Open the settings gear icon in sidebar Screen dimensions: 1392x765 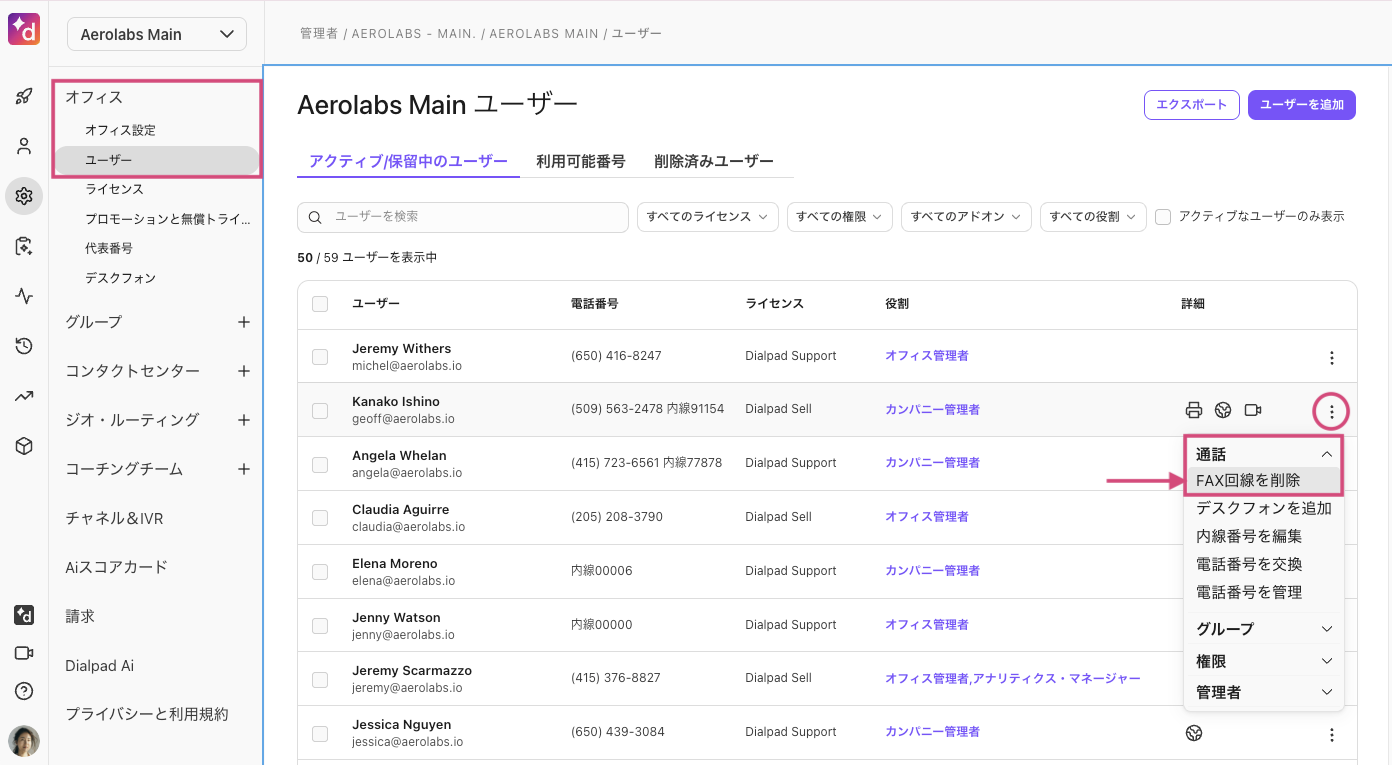click(x=24, y=196)
